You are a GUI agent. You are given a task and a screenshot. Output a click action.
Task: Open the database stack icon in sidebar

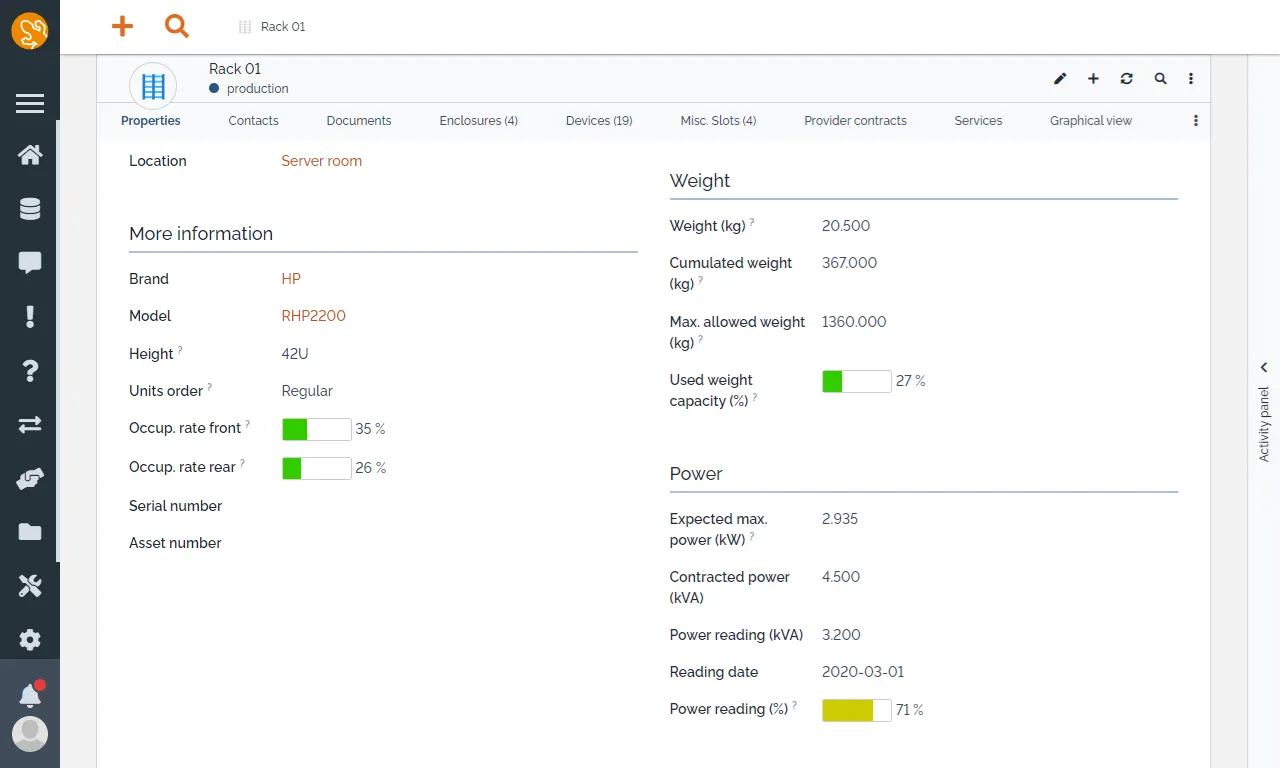(x=30, y=209)
